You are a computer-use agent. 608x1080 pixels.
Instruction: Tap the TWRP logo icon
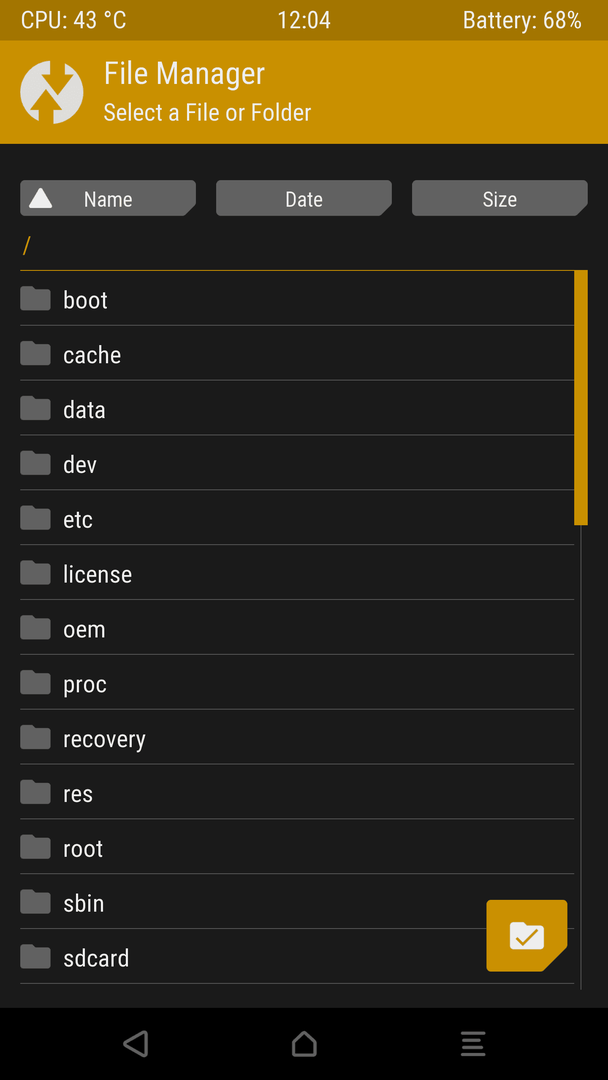point(52,92)
